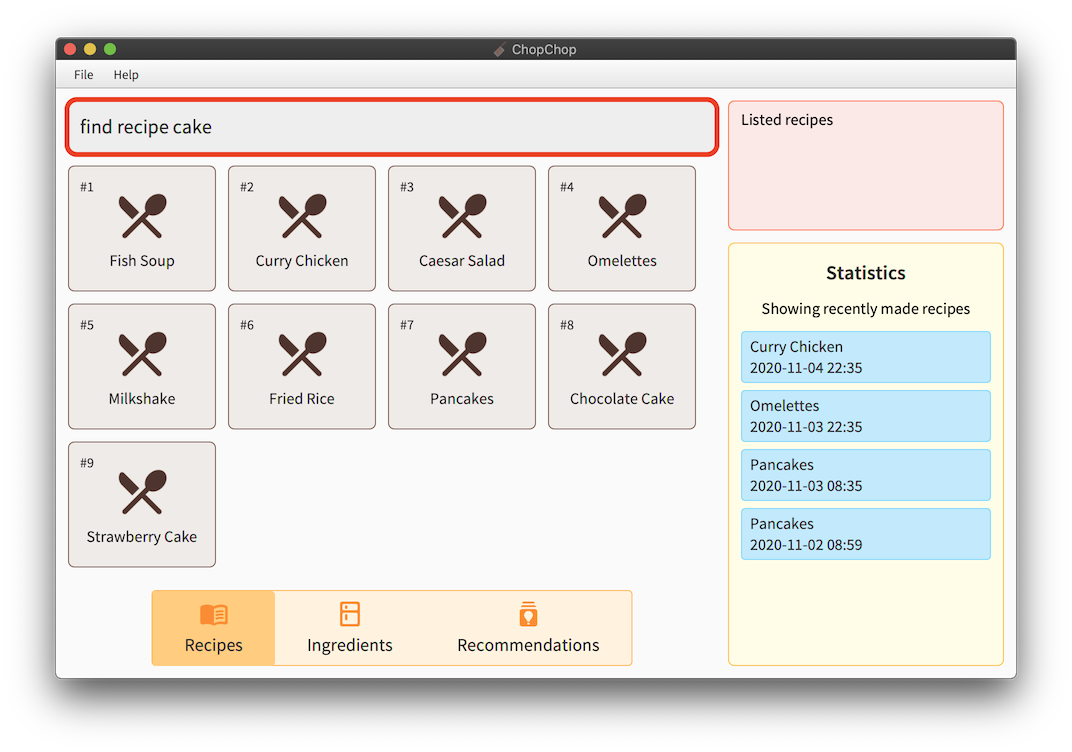Click the Fish Soup utensils icon
Screen dimensions: 1072x752
142,216
